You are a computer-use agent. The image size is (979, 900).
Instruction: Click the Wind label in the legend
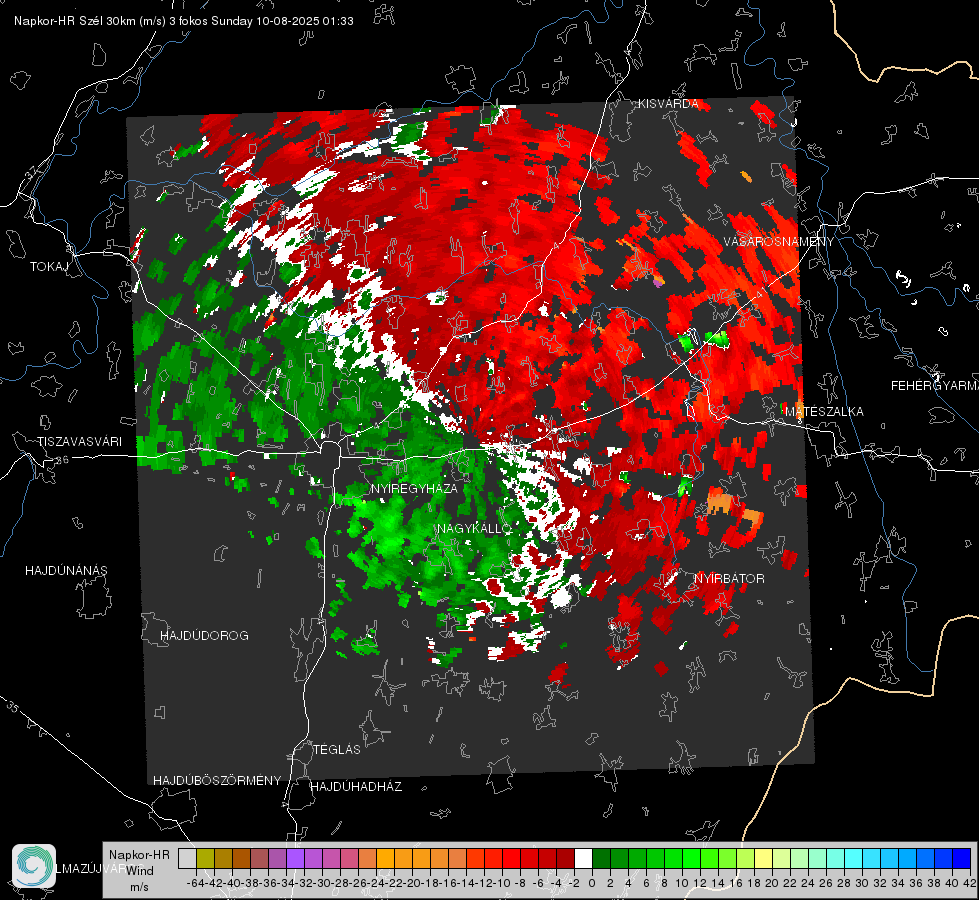pyautogui.click(x=139, y=871)
